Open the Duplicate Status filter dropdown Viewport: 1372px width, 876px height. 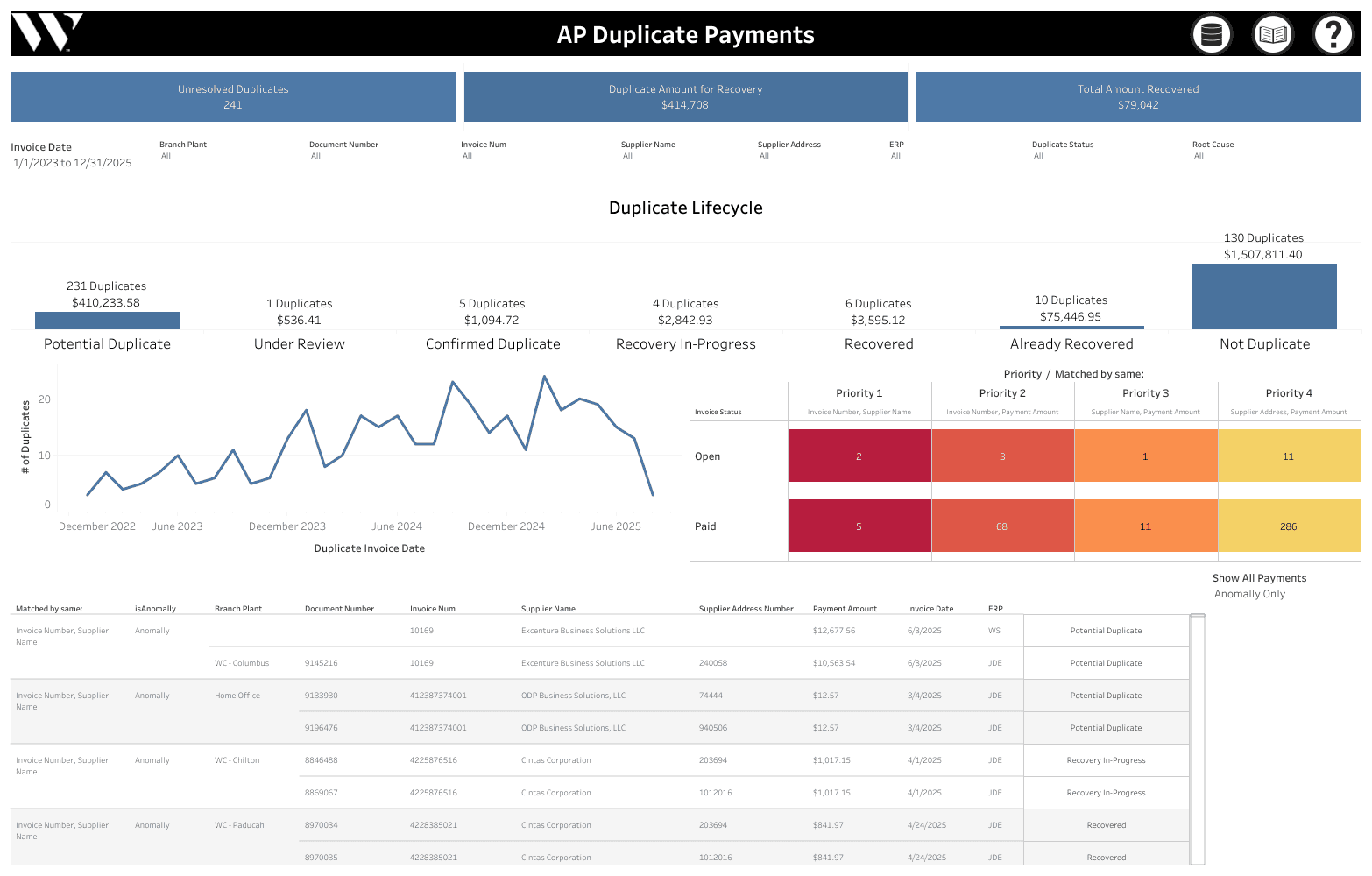[1063, 156]
